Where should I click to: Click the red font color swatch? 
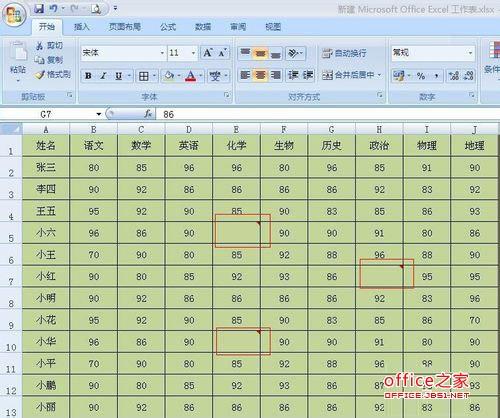[x=191, y=76]
